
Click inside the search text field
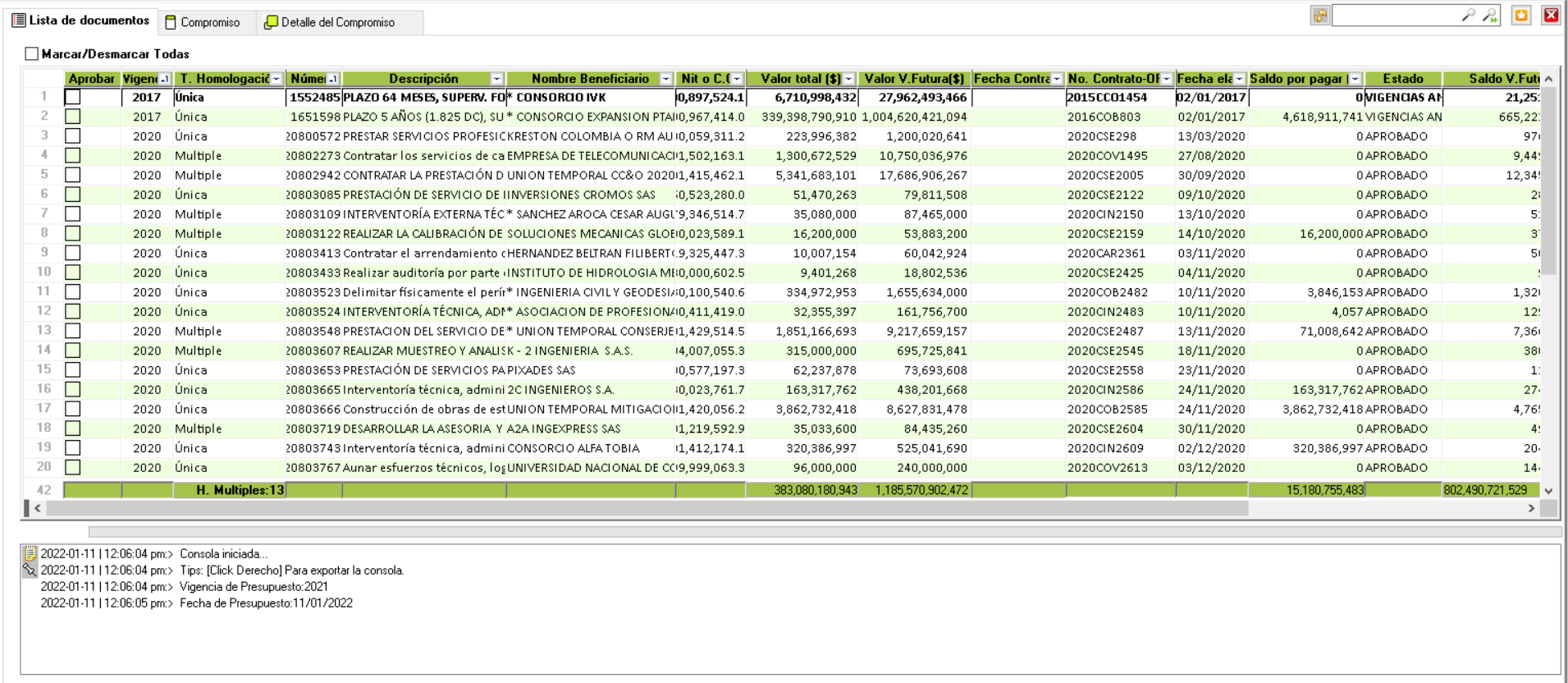[1395, 16]
